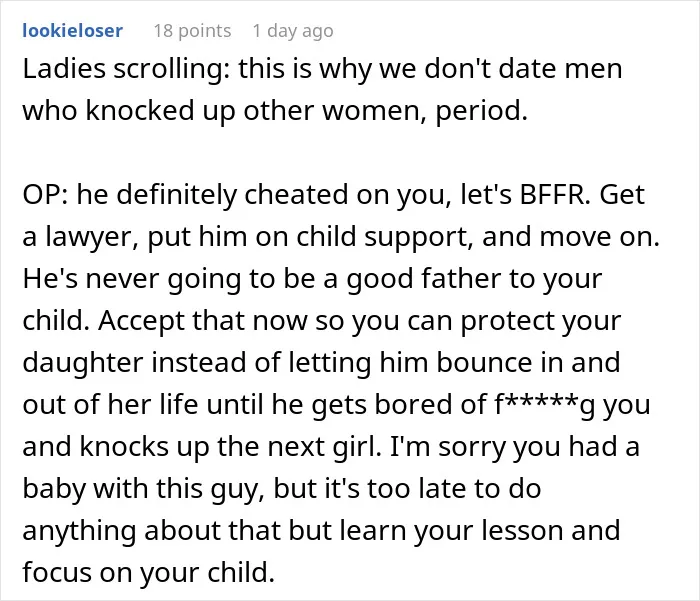Click the word daughter in the comment
The width and height of the screenshot is (700, 601).
click(x=83, y=363)
